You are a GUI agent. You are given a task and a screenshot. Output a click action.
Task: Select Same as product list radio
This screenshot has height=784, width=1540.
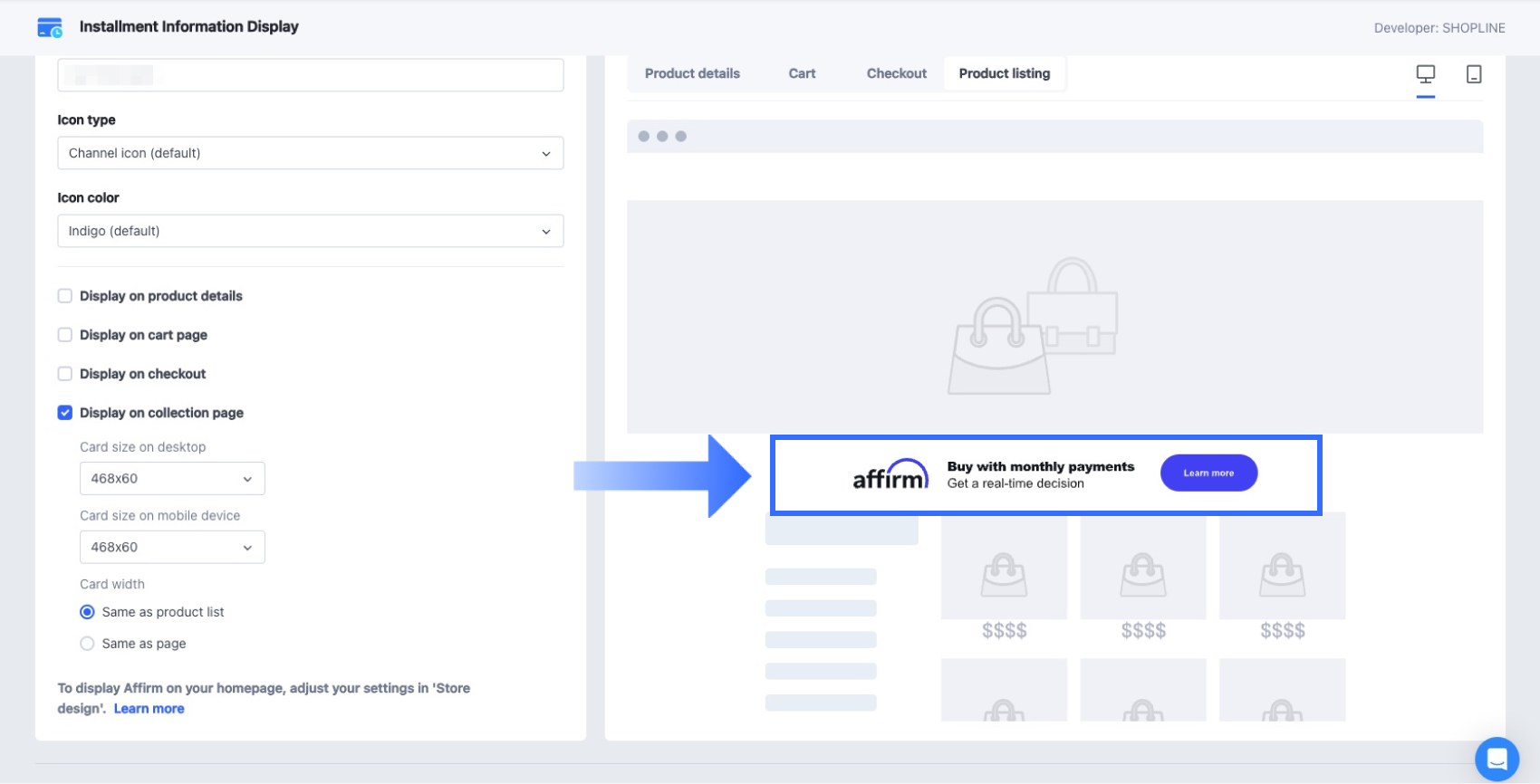(87, 612)
